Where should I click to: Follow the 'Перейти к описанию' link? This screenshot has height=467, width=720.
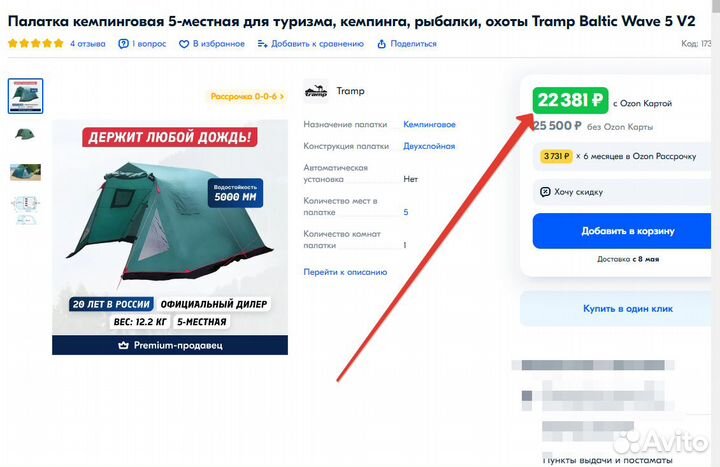pos(345,272)
